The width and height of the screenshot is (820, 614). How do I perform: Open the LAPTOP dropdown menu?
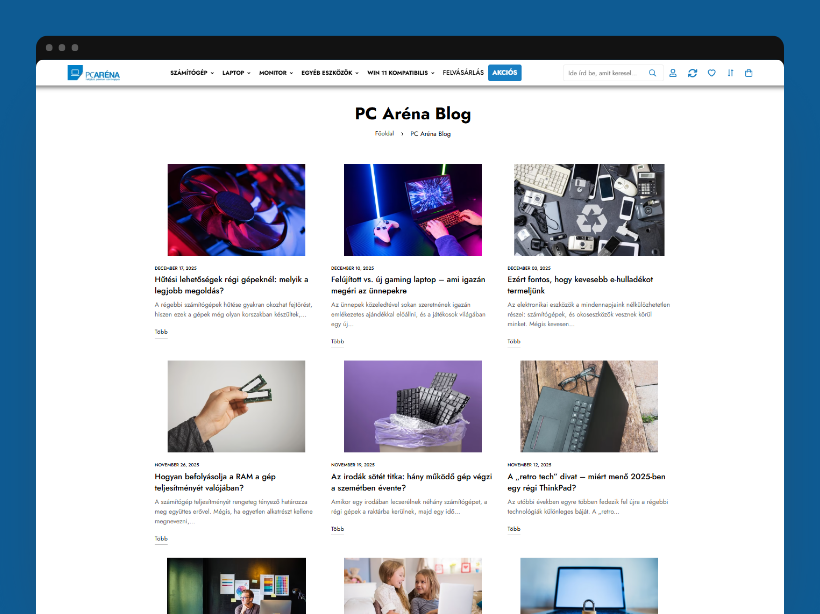234,72
